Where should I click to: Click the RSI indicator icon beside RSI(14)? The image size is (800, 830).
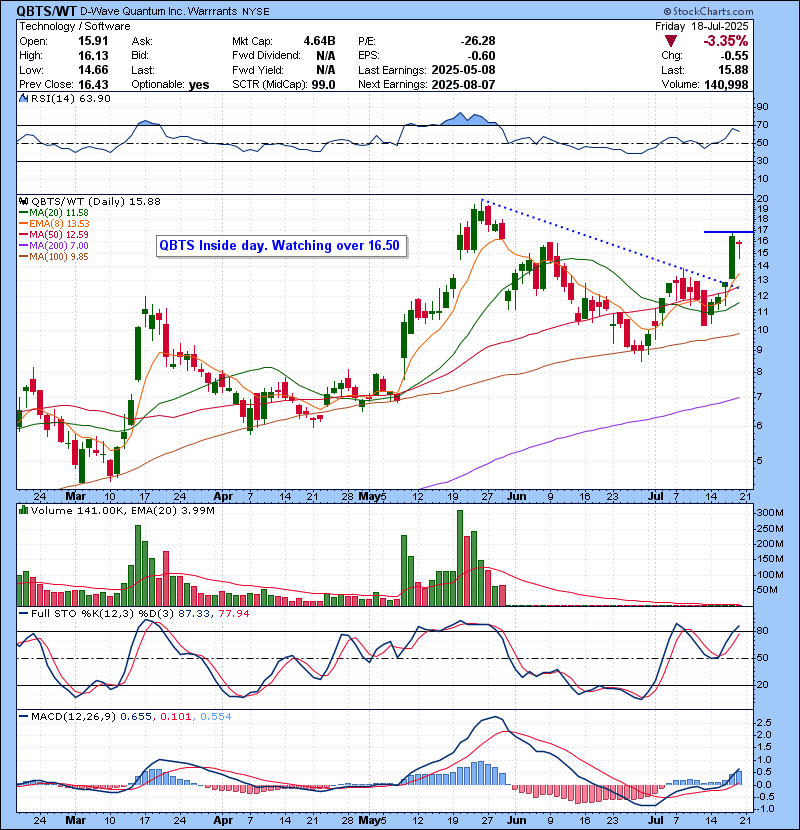point(23,98)
